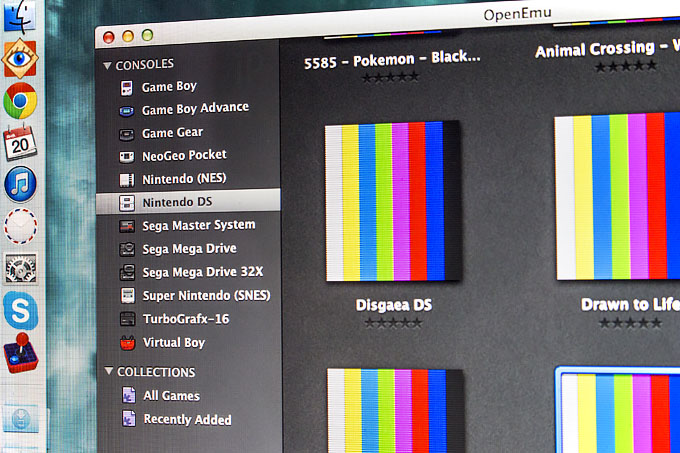This screenshot has height=453, width=680.
Task: Rate 5585 - Pokemon - Black with stars
Action: point(390,78)
